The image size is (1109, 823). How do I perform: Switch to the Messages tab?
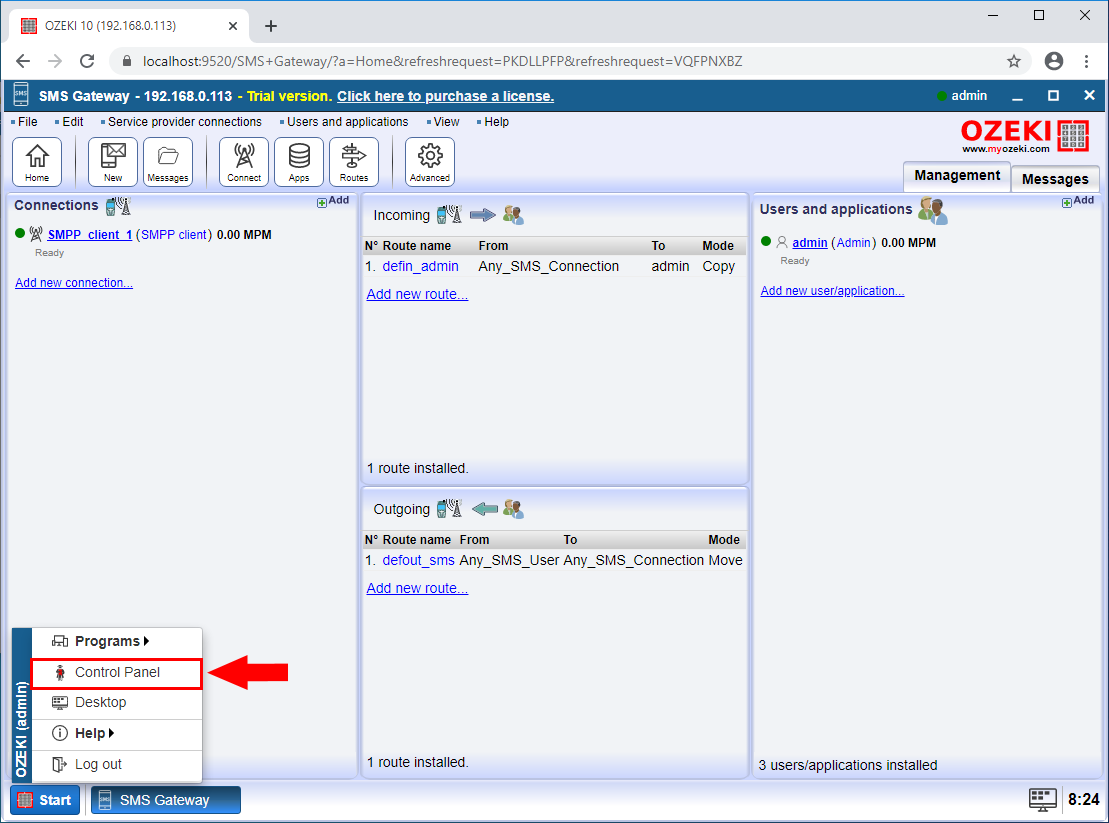pos(1055,178)
